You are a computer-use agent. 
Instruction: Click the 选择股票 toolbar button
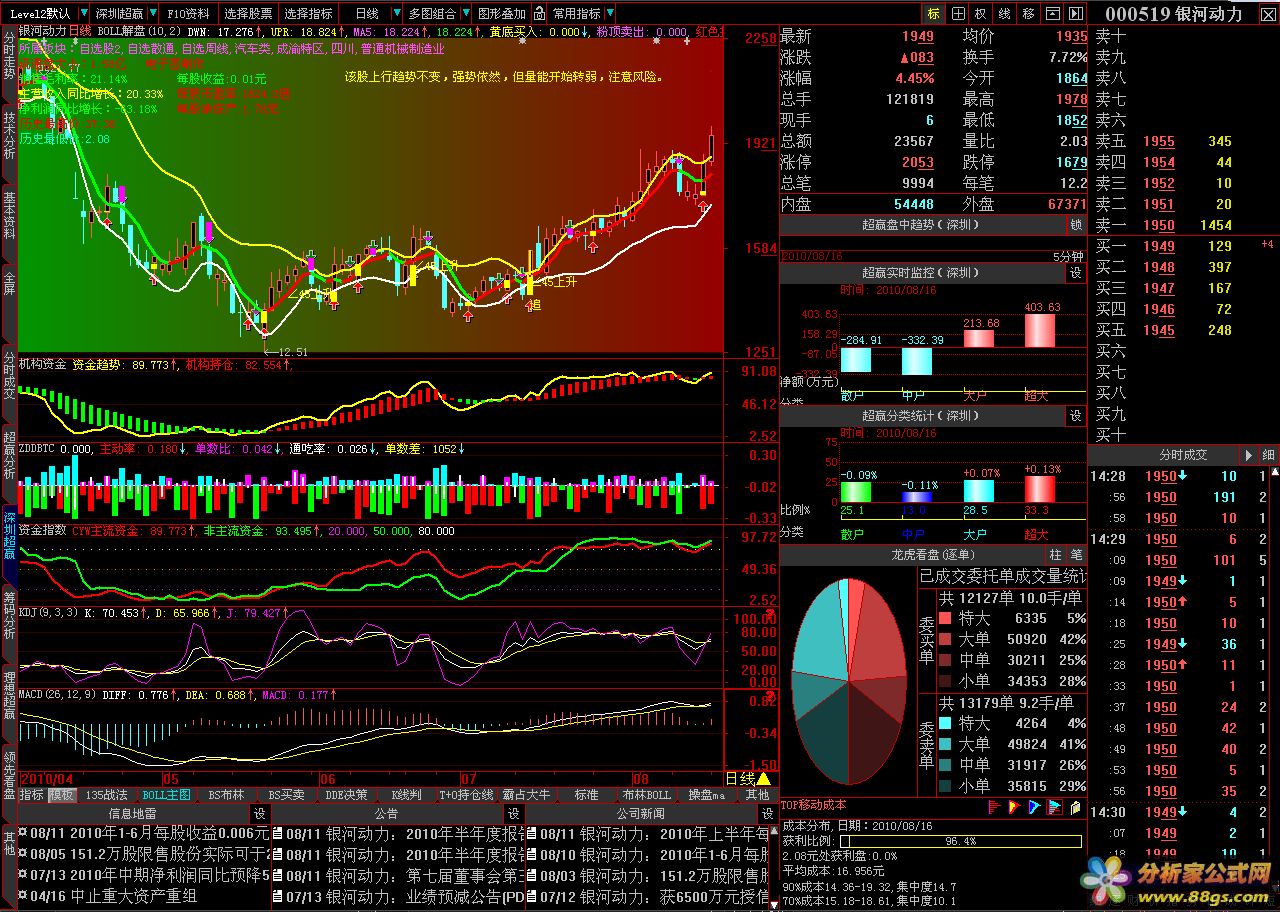pyautogui.click(x=248, y=14)
